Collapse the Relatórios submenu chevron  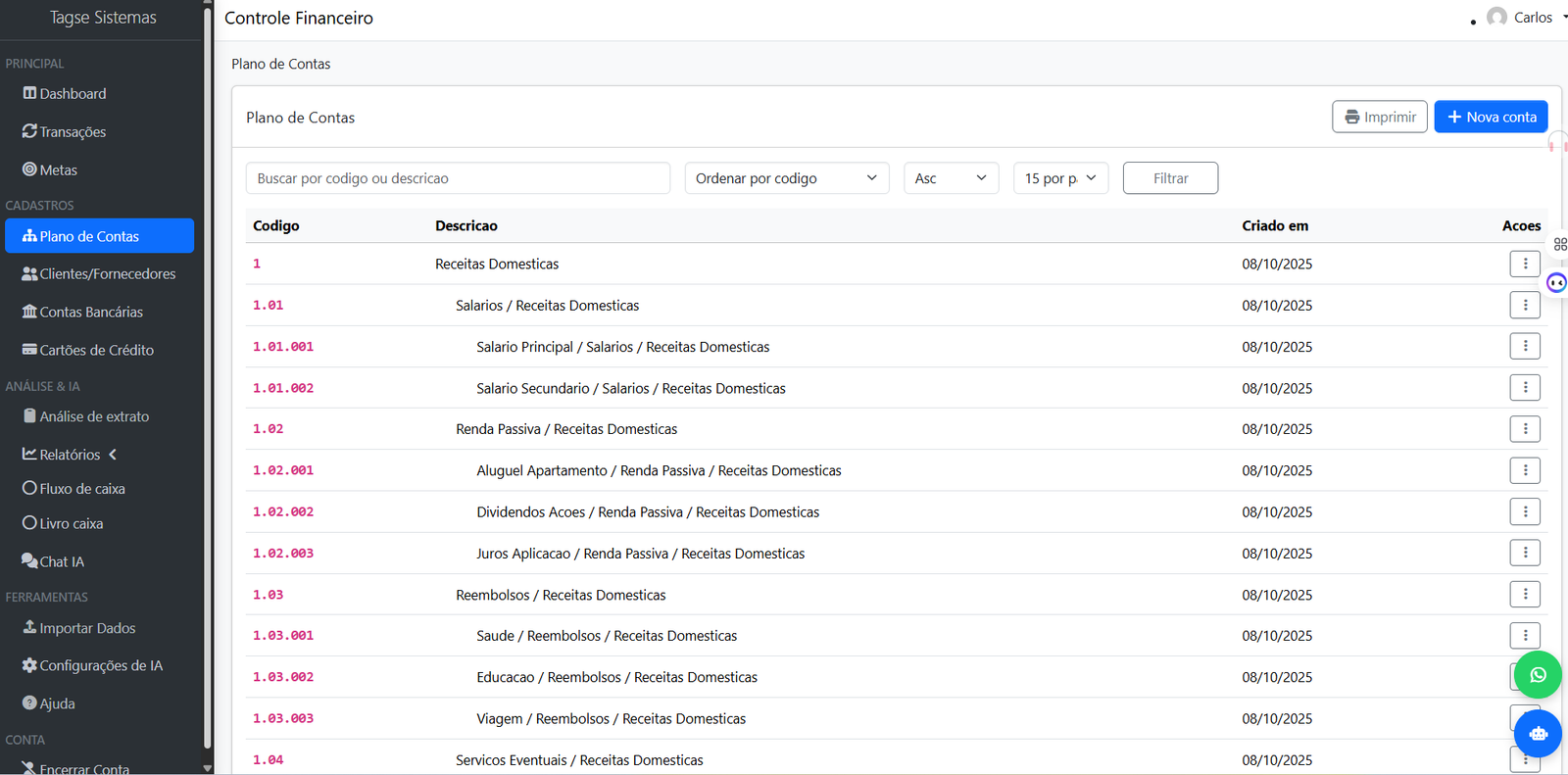pos(113,455)
